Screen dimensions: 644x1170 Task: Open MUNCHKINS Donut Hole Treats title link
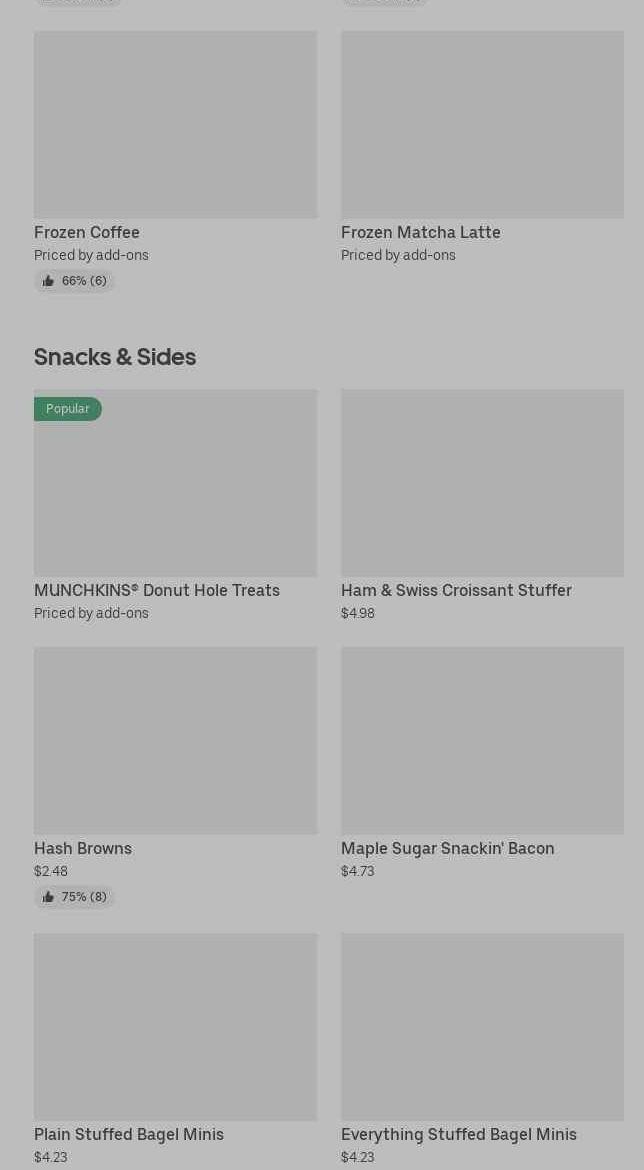(157, 590)
